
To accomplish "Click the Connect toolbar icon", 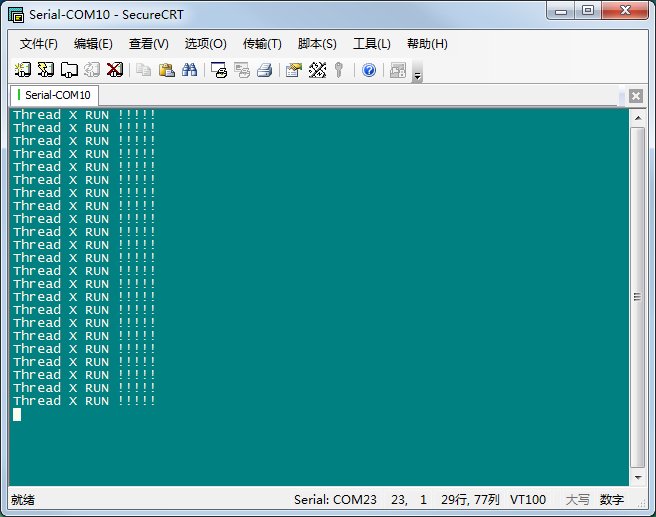I will point(23,70).
